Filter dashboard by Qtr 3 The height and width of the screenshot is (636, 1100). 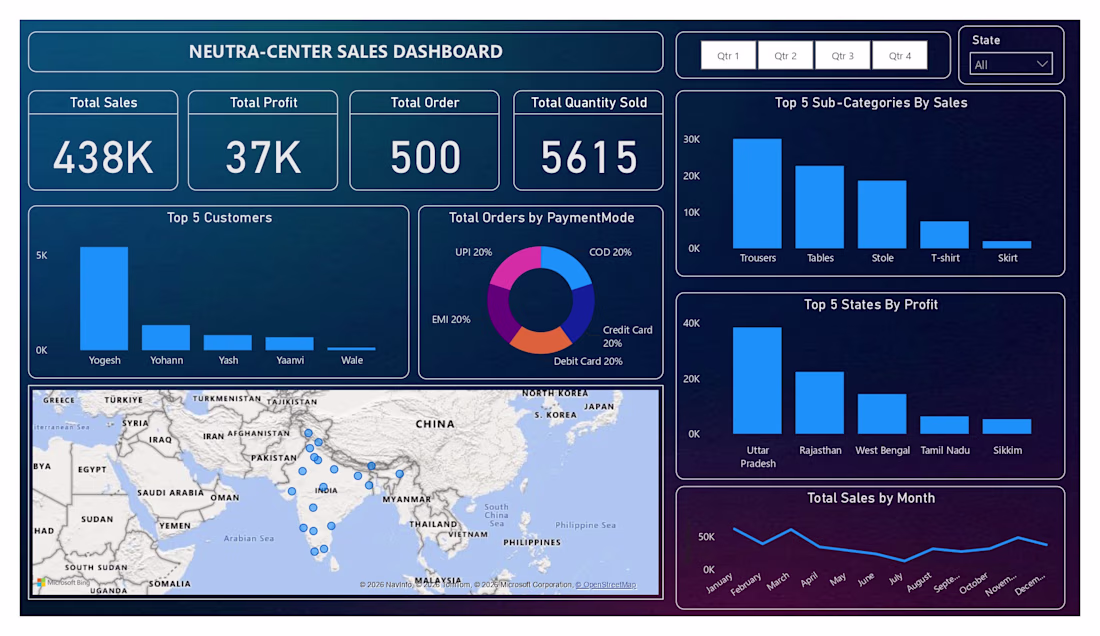pos(843,55)
